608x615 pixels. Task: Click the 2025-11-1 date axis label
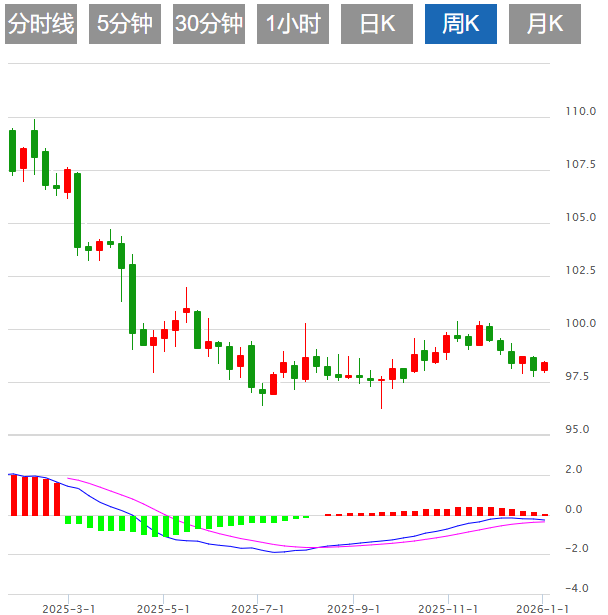pyautogui.click(x=447, y=607)
